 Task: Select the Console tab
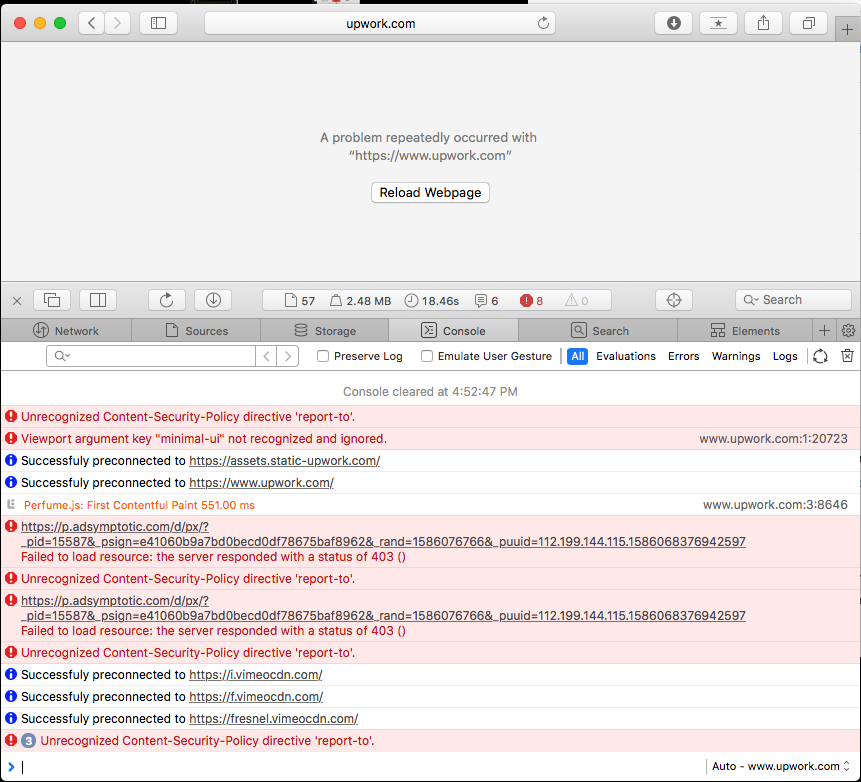click(453, 331)
